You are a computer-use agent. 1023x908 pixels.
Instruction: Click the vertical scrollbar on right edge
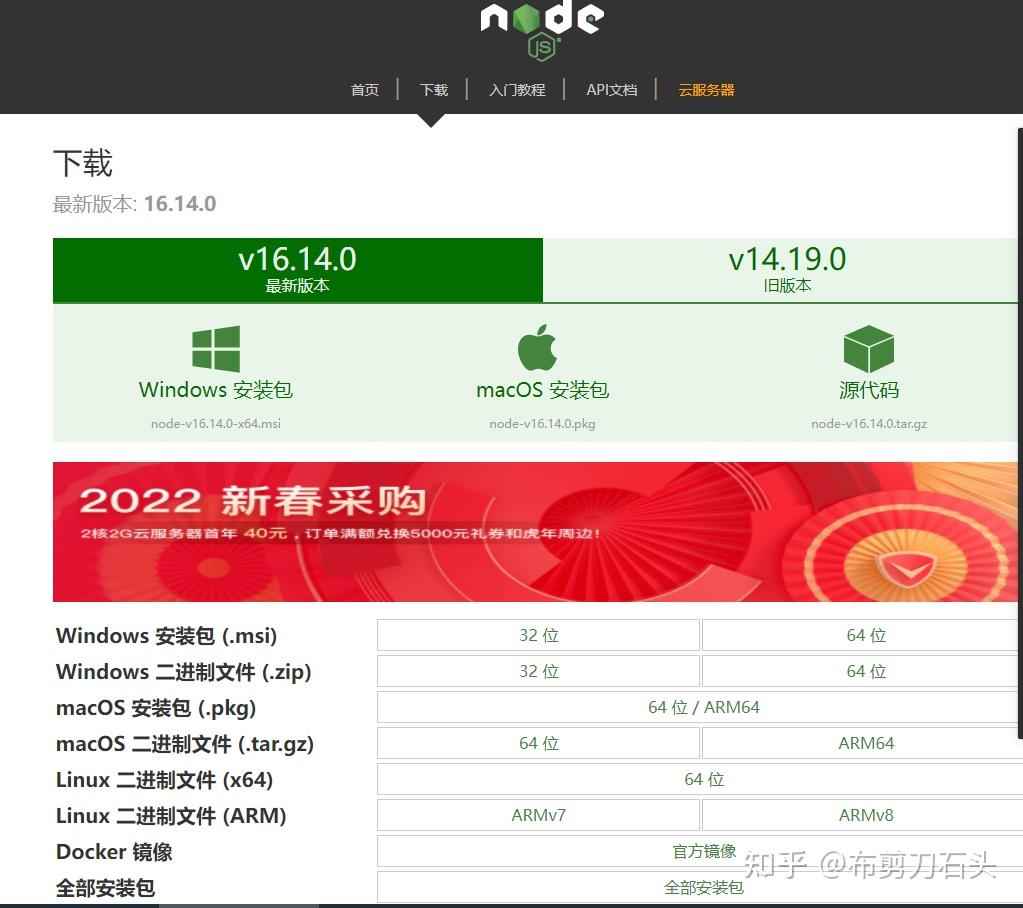[1020, 434]
